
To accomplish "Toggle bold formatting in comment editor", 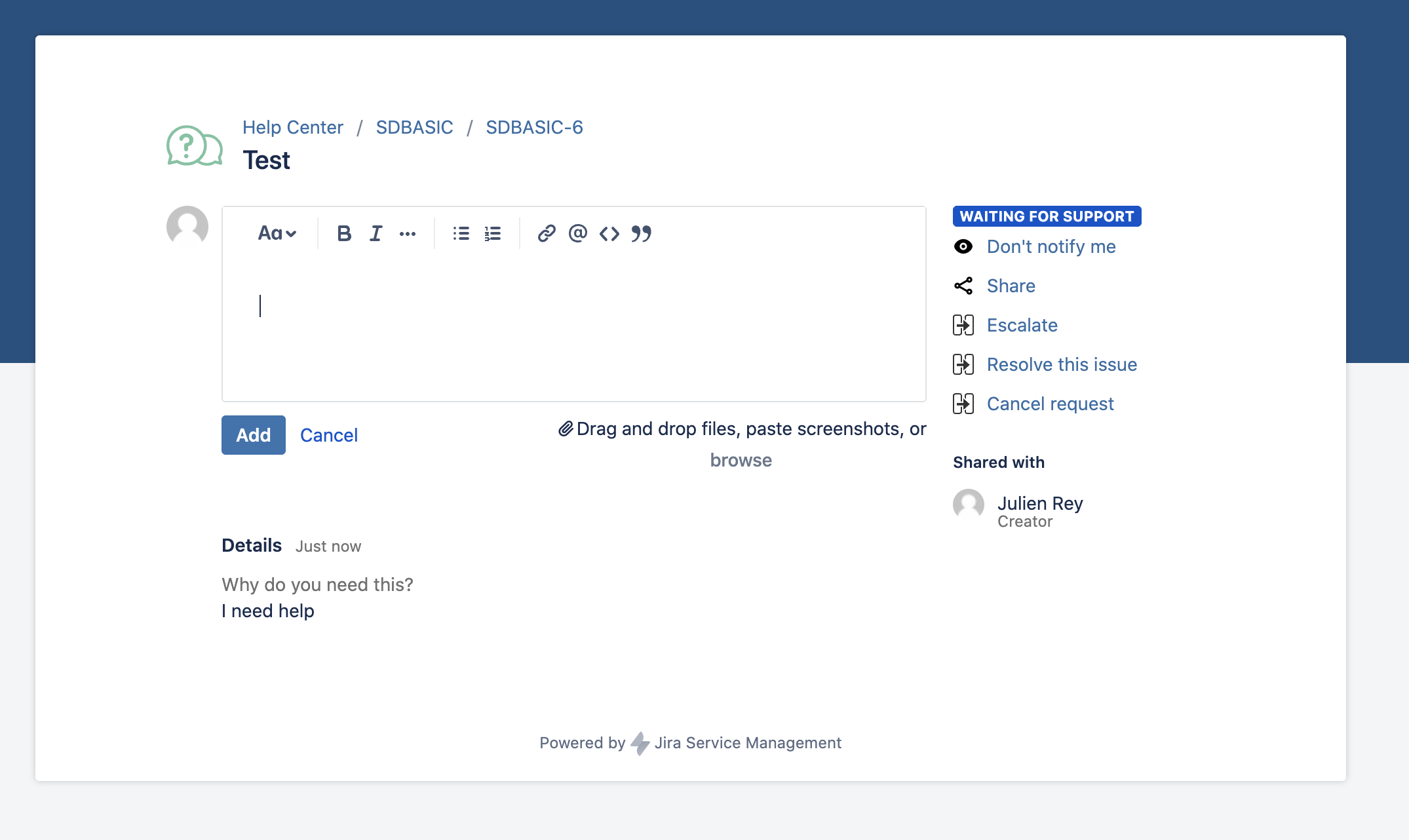I will (x=344, y=233).
